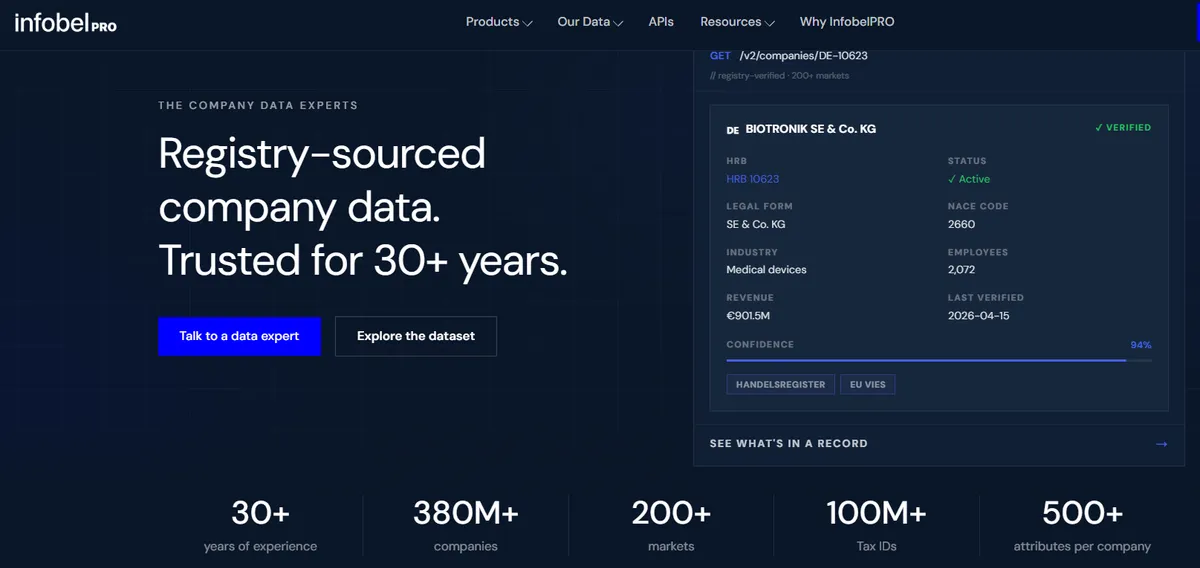Click the Verified badge on BIOTRONIK card
This screenshot has width=1200, height=568.
point(1123,128)
